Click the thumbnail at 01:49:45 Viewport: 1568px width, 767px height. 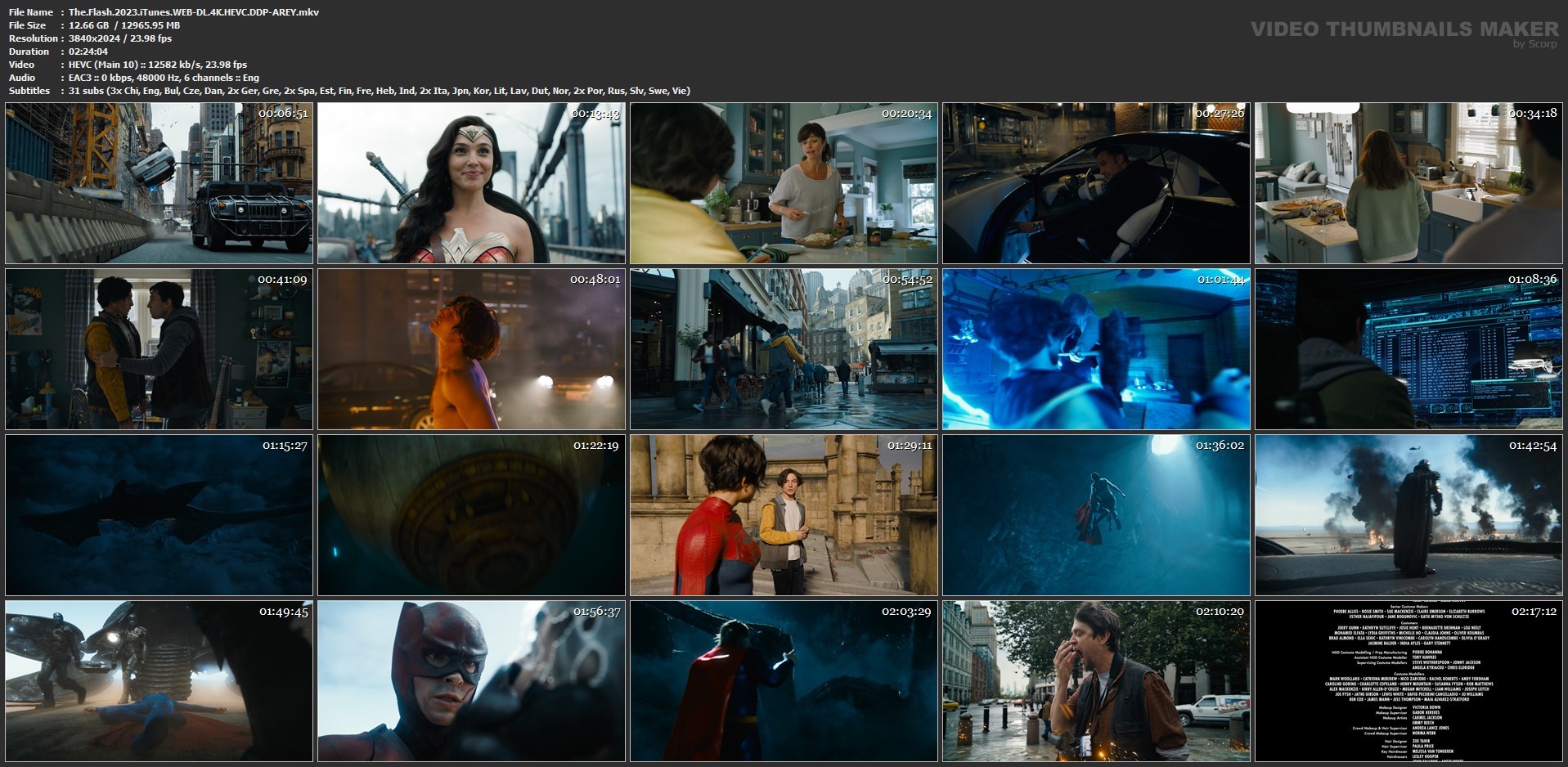point(159,681)
